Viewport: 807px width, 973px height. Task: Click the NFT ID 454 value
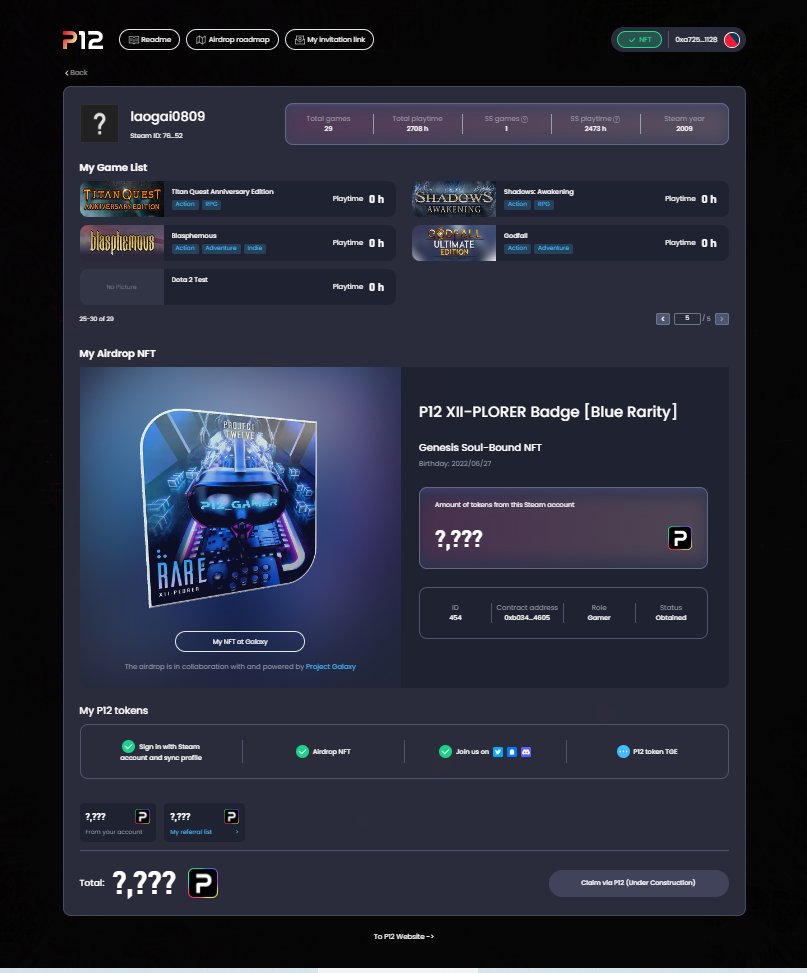[455, 617]
